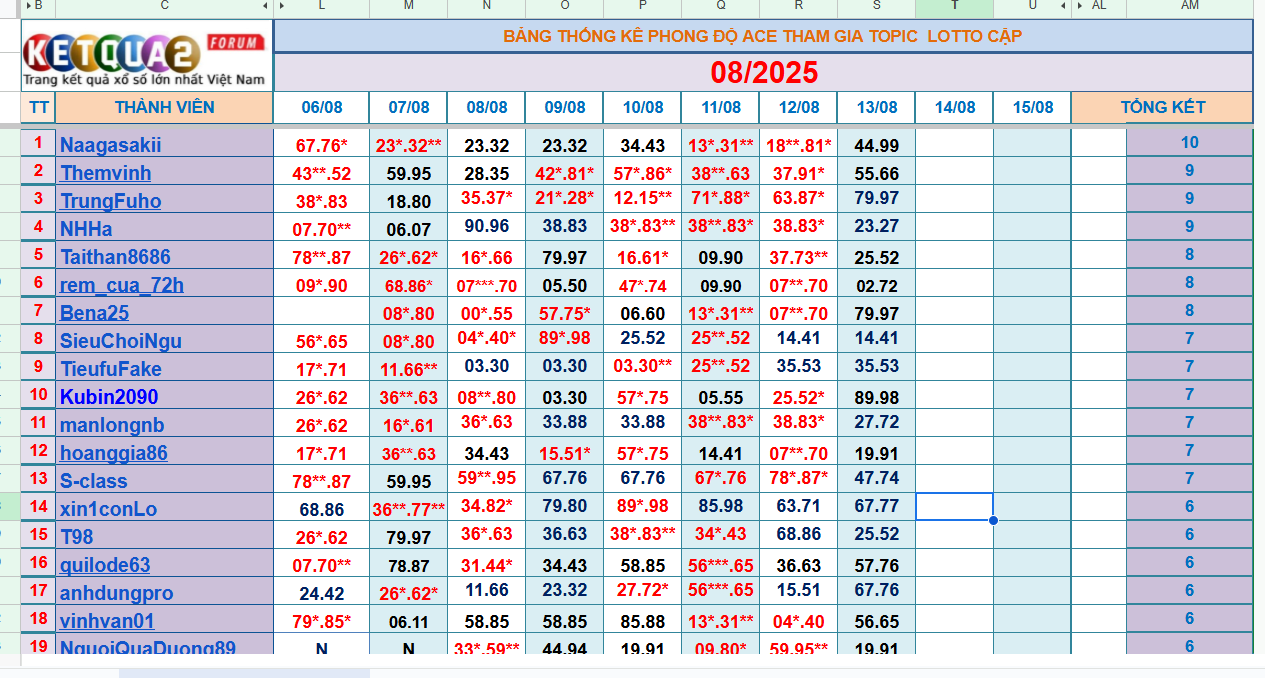Screen dimensions: 1265x678
Task: Open the TrungFuho member link
Action: point(110,201)
